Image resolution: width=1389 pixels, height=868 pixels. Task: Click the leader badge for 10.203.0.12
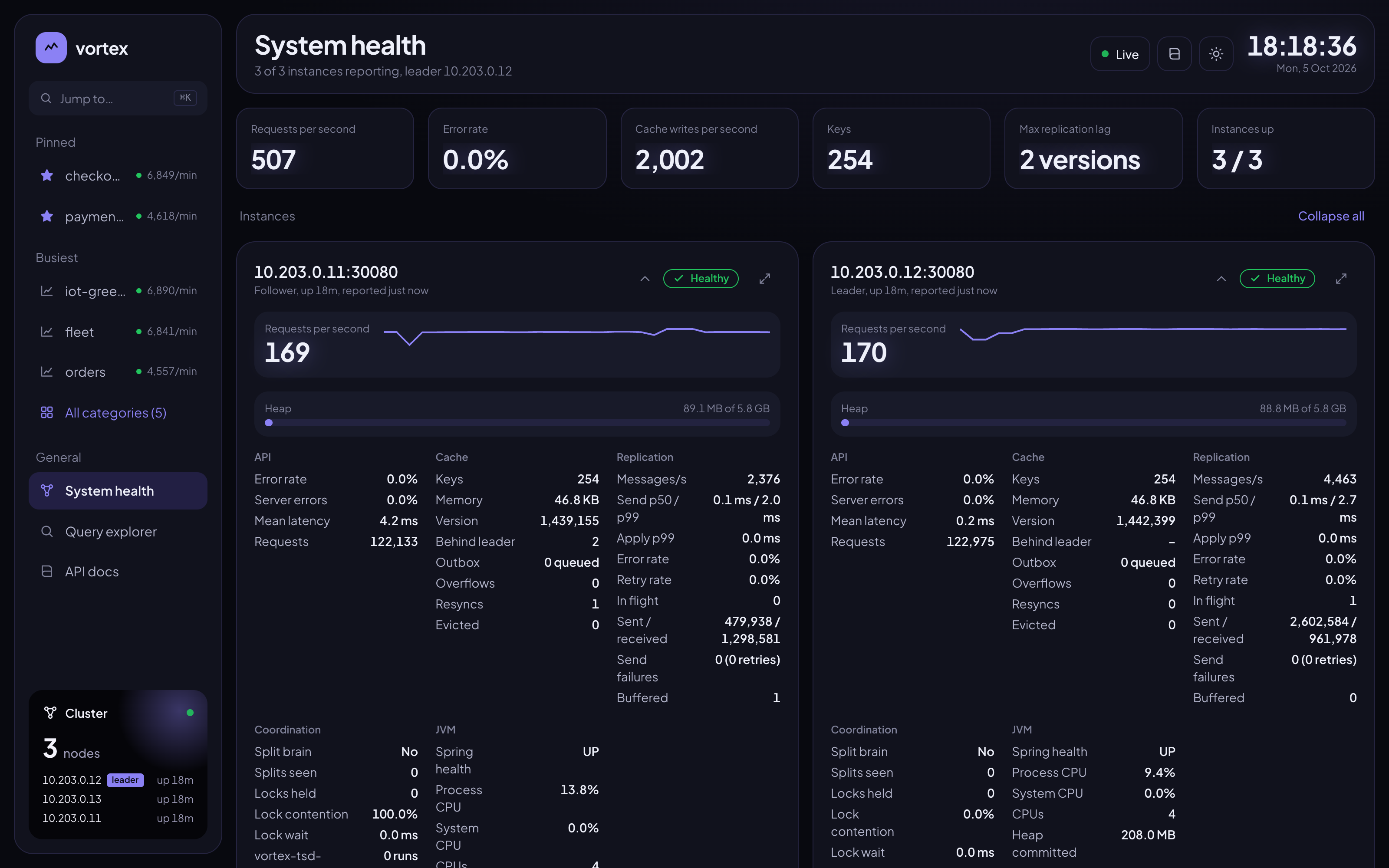pos(125,779)
